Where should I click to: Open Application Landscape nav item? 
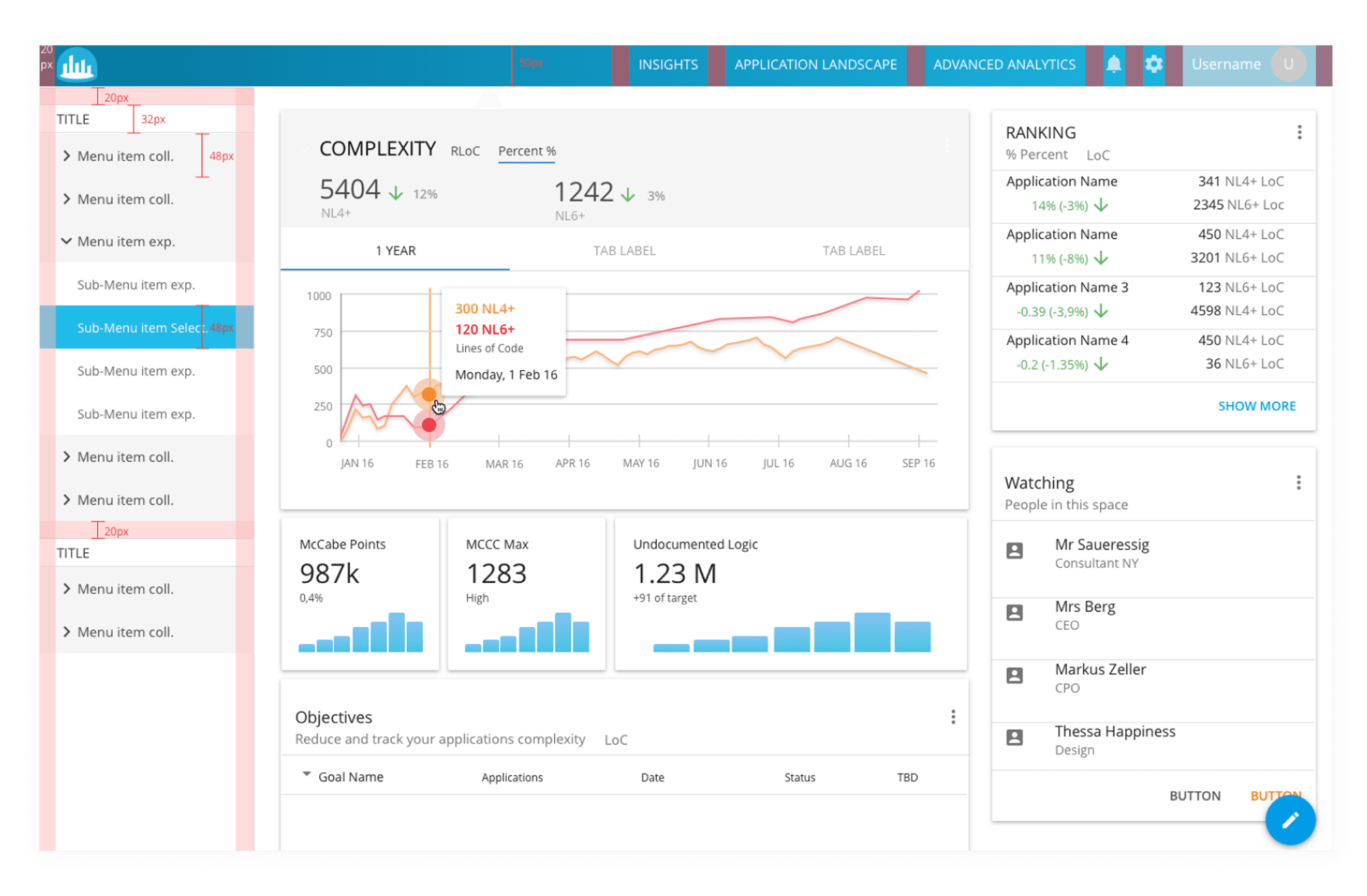click(x=815, y=65)
